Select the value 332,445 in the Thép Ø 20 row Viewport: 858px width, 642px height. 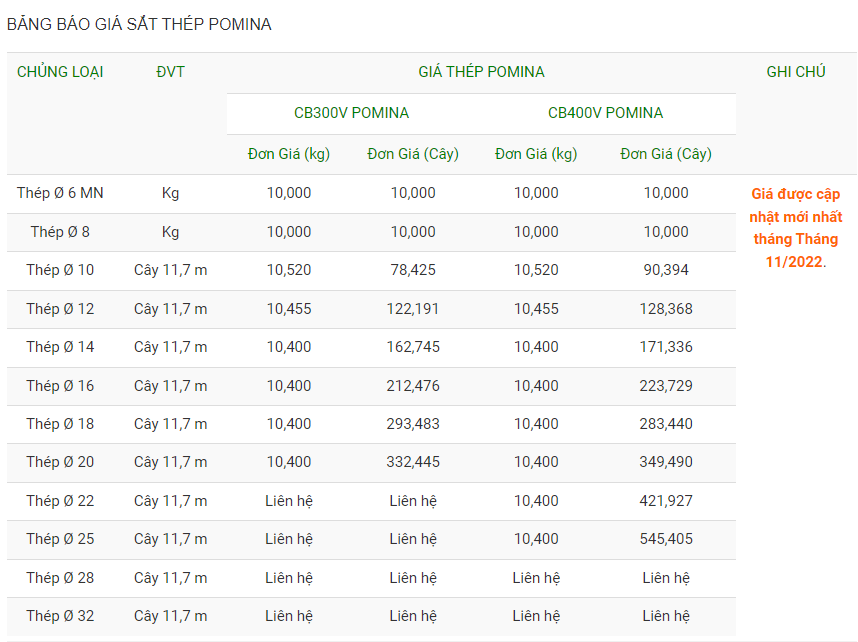pos(413,462)
